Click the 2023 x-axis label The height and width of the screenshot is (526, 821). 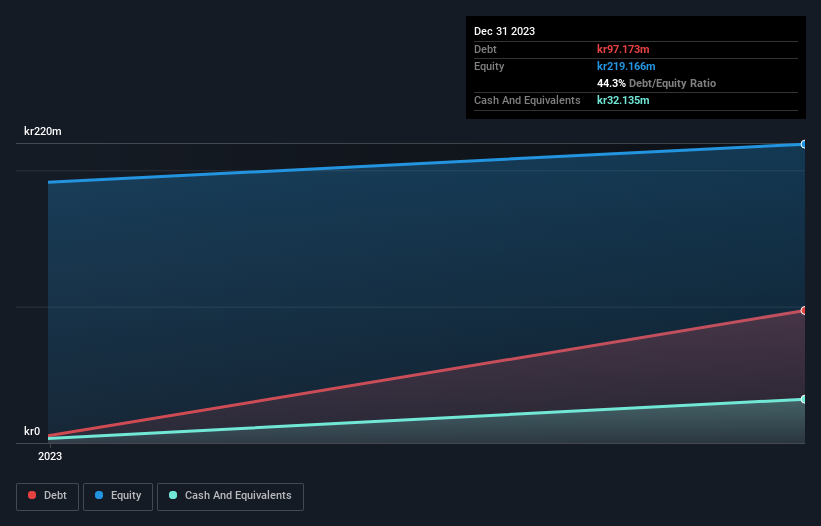click(x=50, y=456)
